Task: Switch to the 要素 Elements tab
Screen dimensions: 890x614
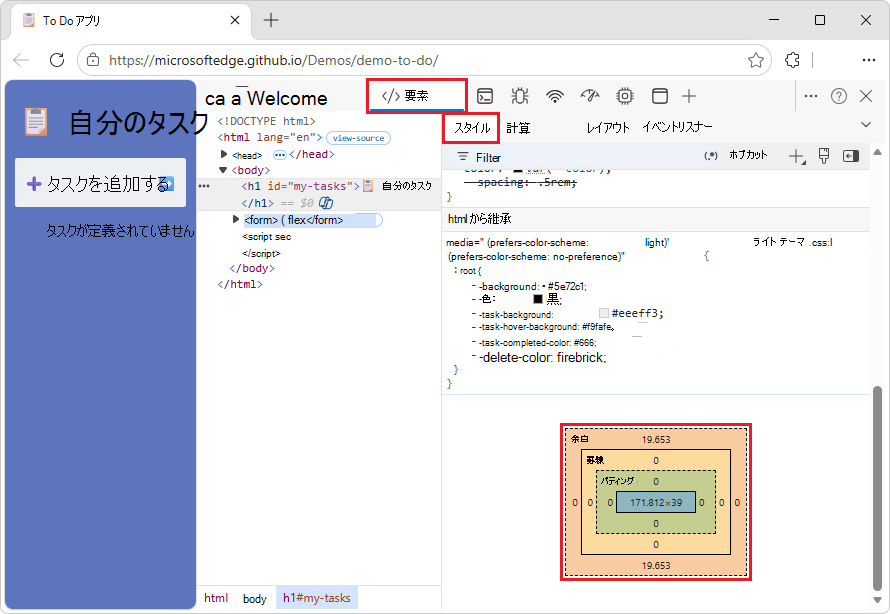Action: (417, 96)
